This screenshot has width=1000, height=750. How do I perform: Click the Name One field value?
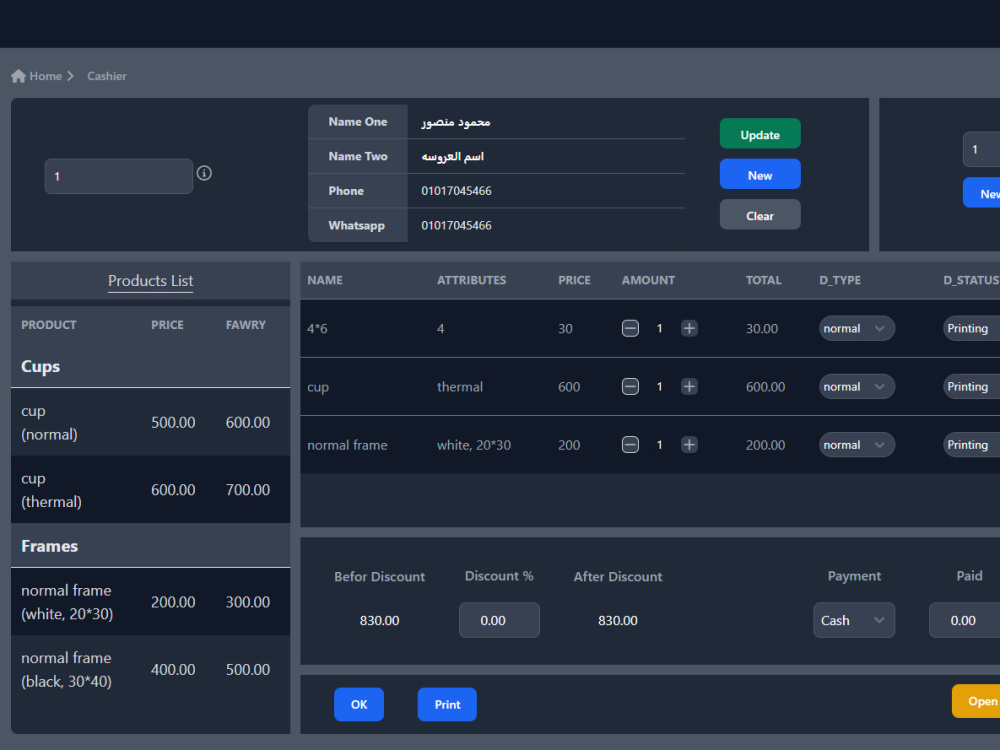(x=456, y=122)
